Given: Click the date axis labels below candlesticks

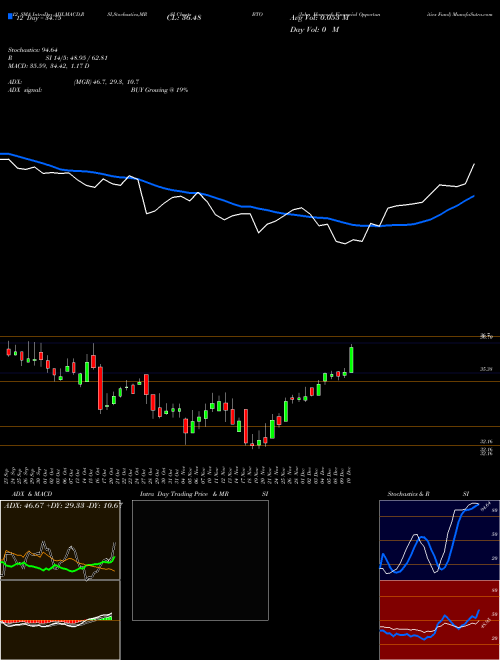Looking at the screenshot, I should [179, 475].
